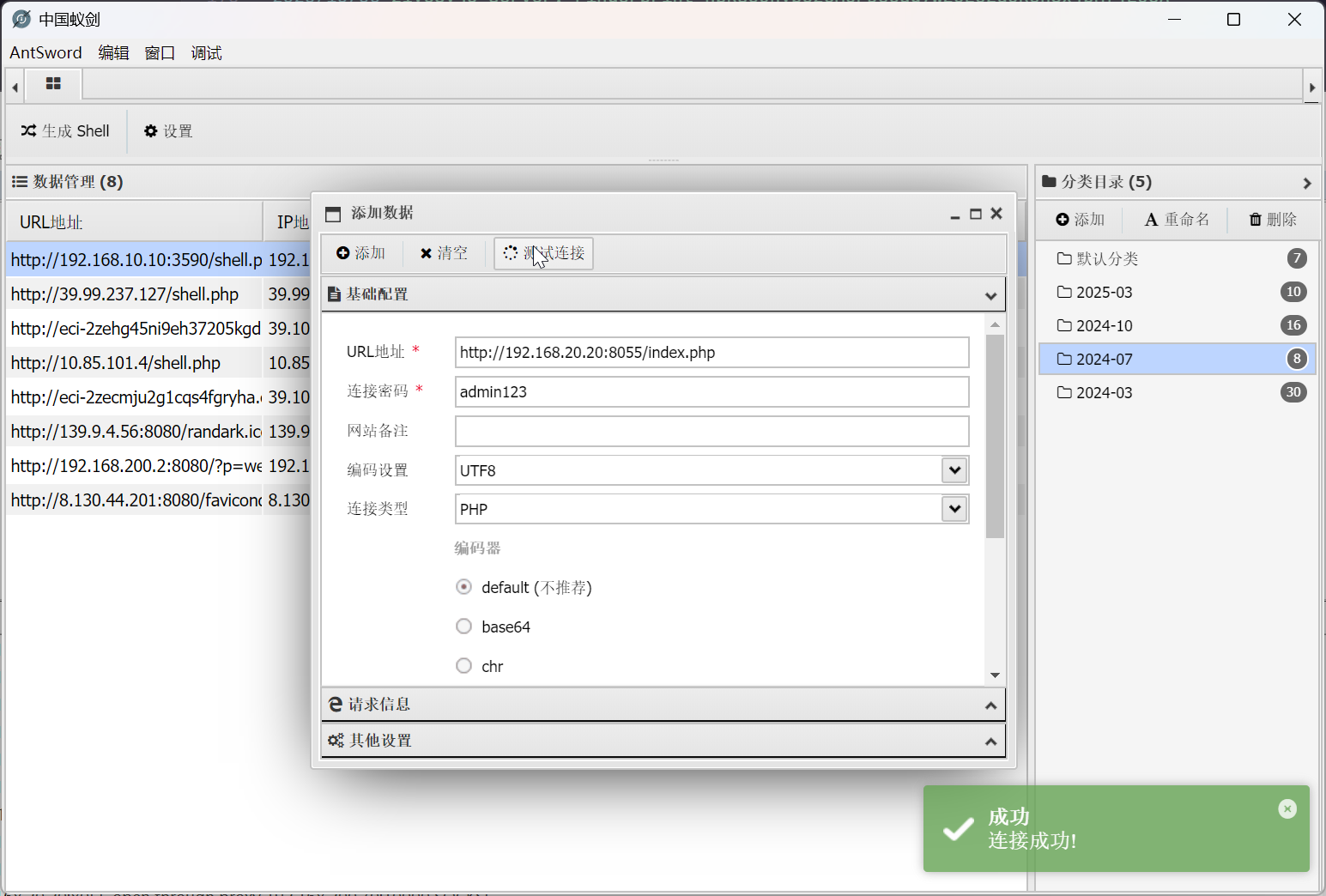Open 设置 with the gear icon
Screen dimensions: 1326x896
click(x=151, y=131)
